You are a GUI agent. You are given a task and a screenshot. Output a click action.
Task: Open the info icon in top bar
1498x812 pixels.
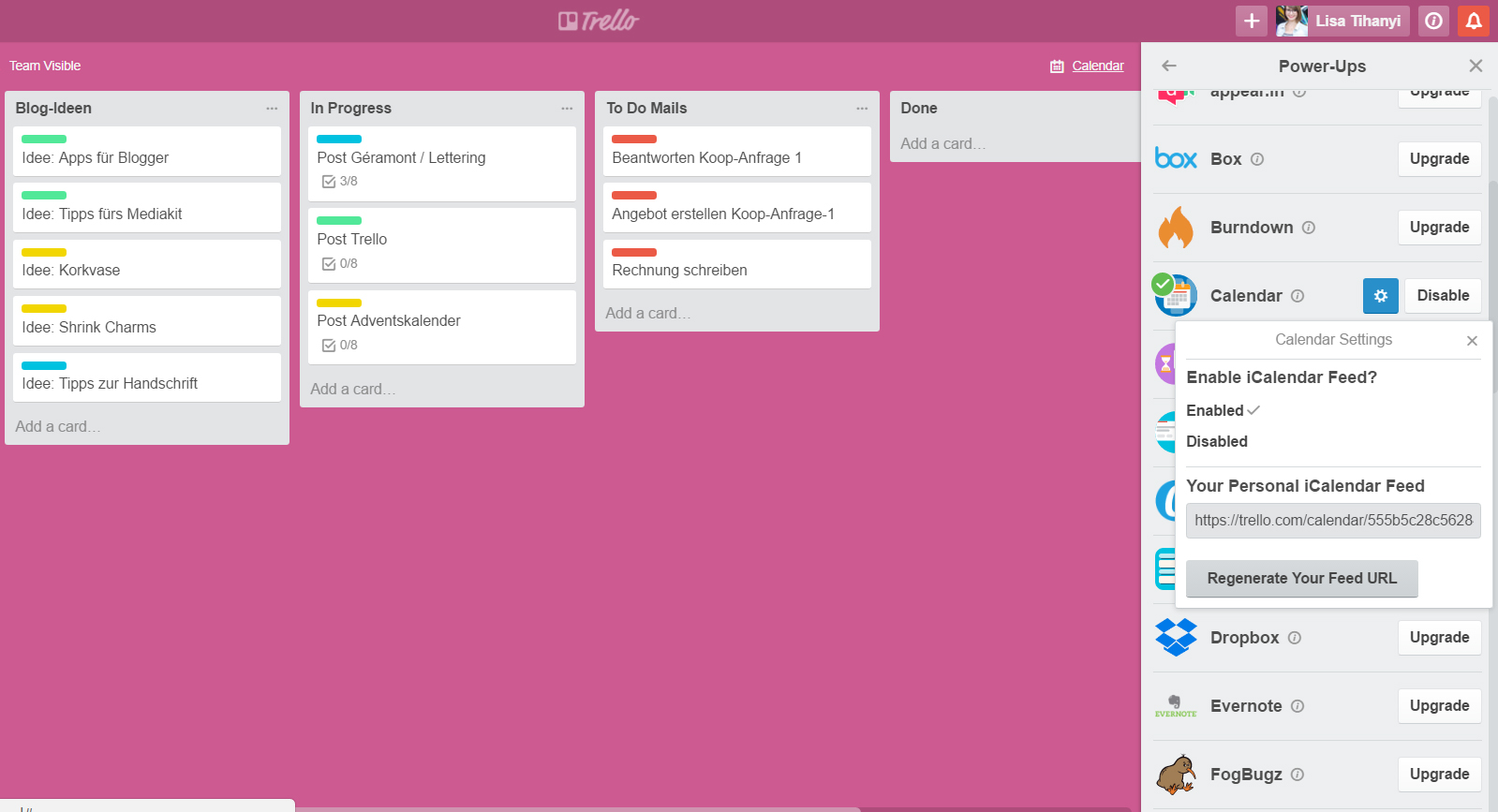click(1433, 21)
